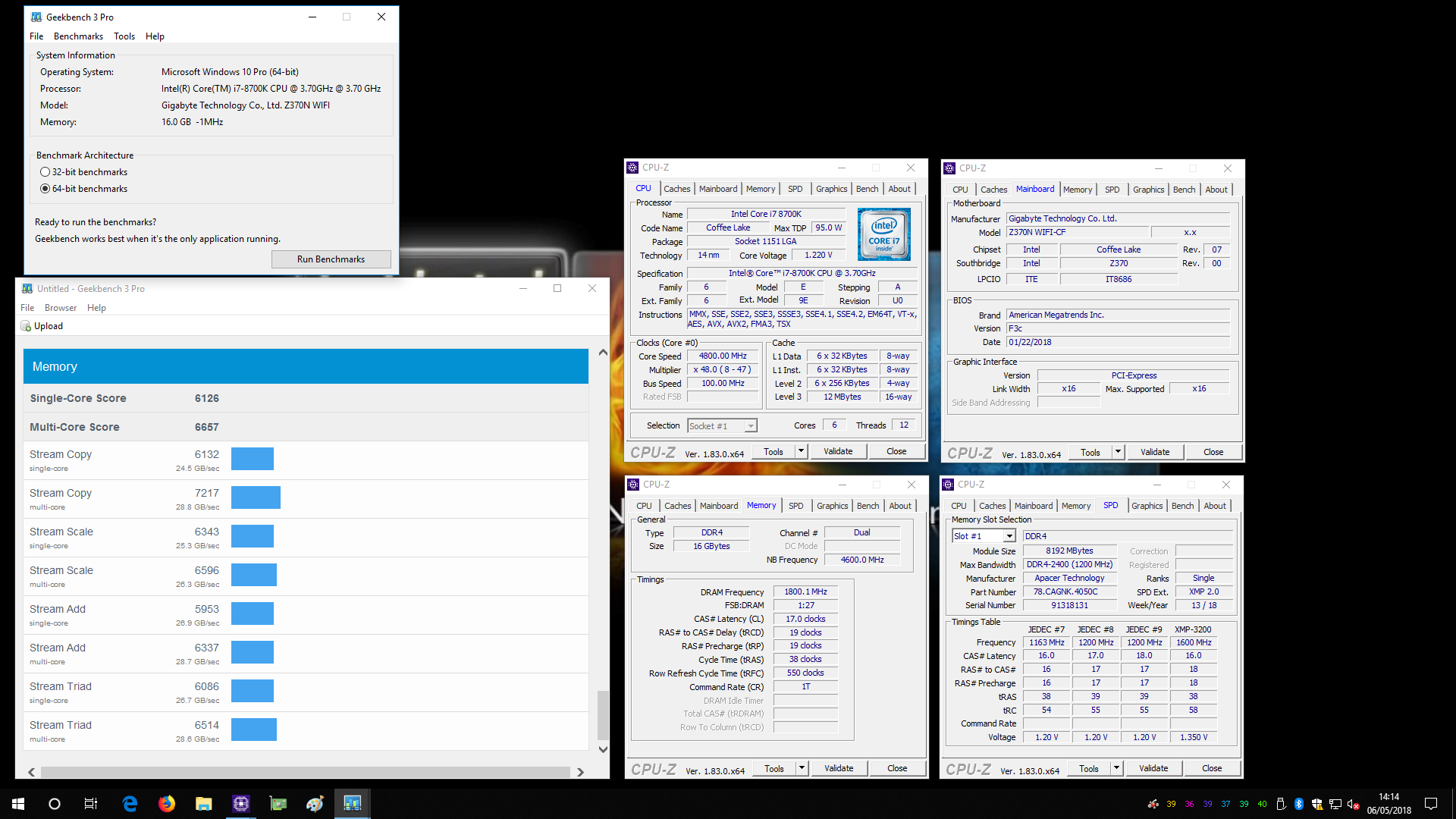Switch to Geekbench via taskbar icon

pos(352,804)
